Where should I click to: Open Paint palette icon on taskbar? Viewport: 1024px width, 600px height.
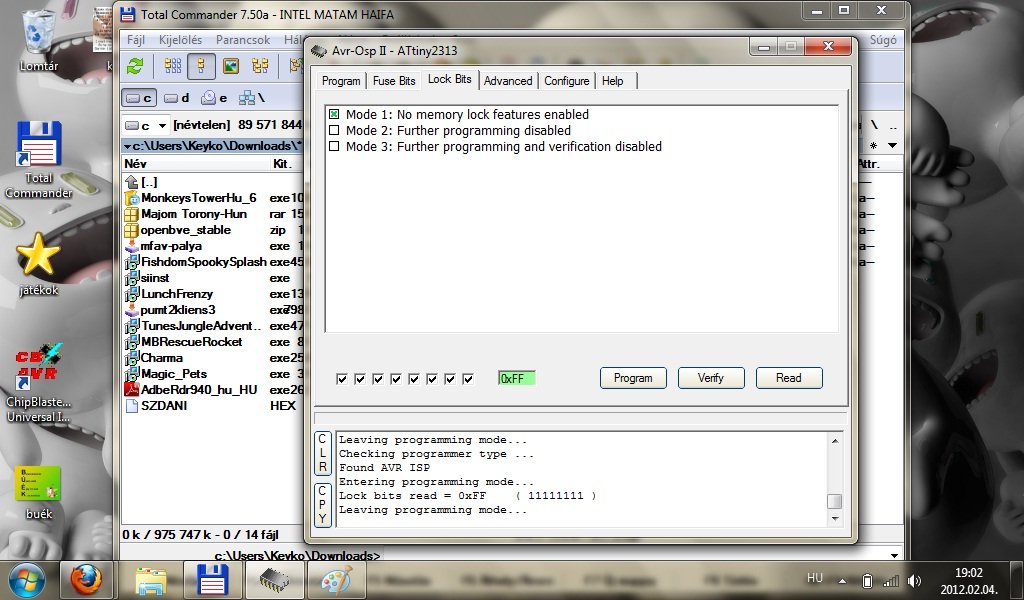[x=337, y=580]
